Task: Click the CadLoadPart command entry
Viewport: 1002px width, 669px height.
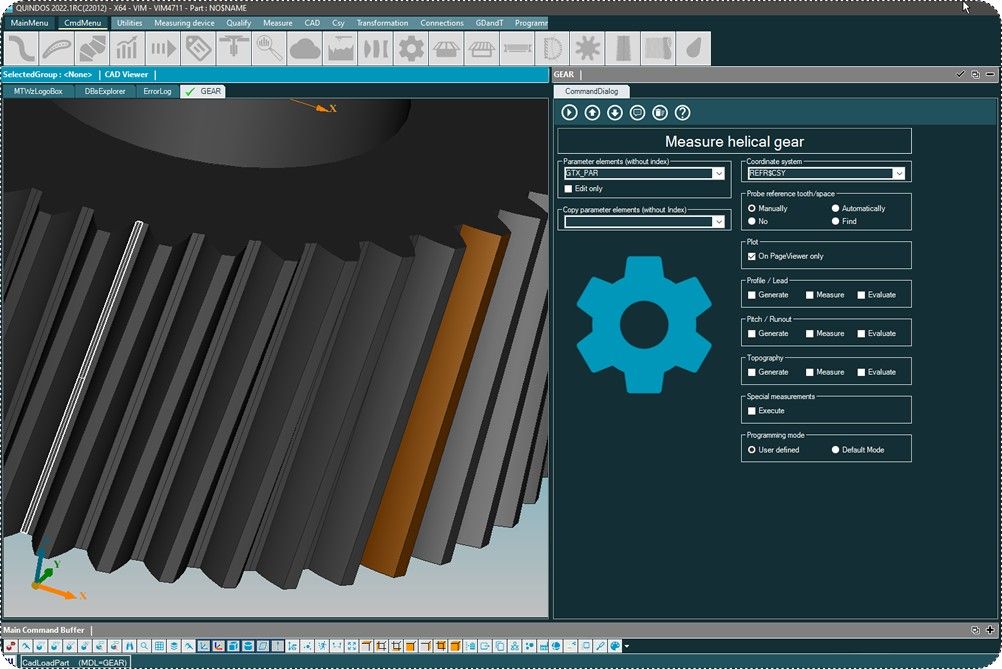Action: (x=75, y=663)
